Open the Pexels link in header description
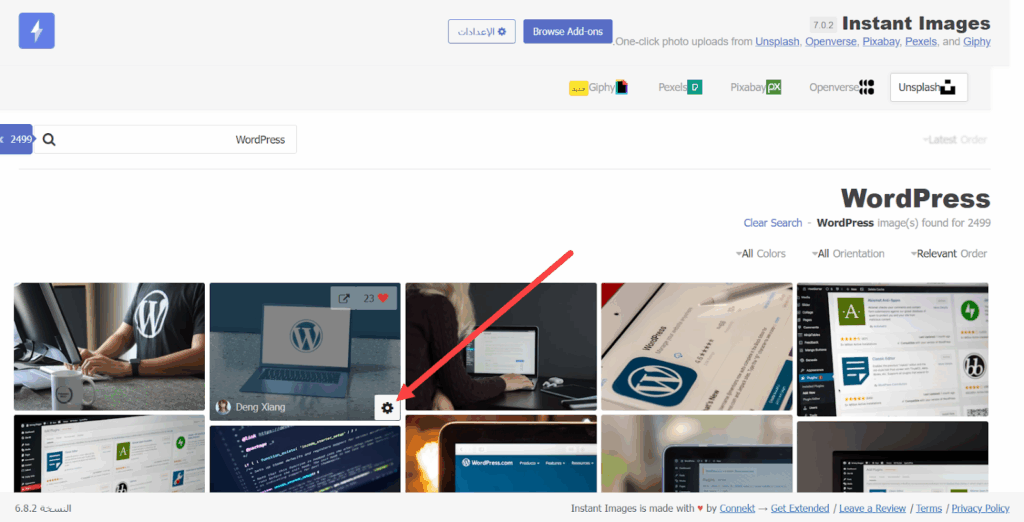This screenshot has width=1024, height=522. coord(921,41)
